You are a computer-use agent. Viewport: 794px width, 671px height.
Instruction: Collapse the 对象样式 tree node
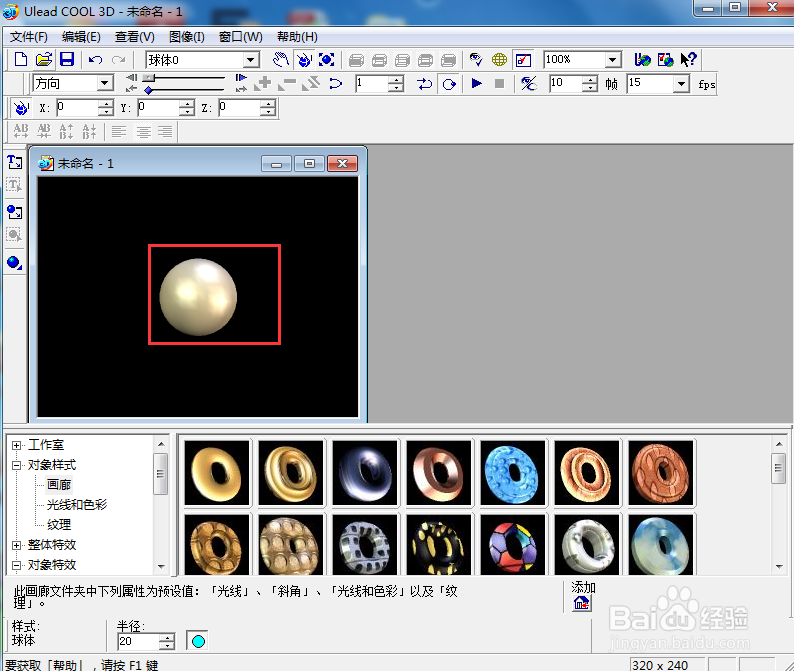click(x=17, y=465)
